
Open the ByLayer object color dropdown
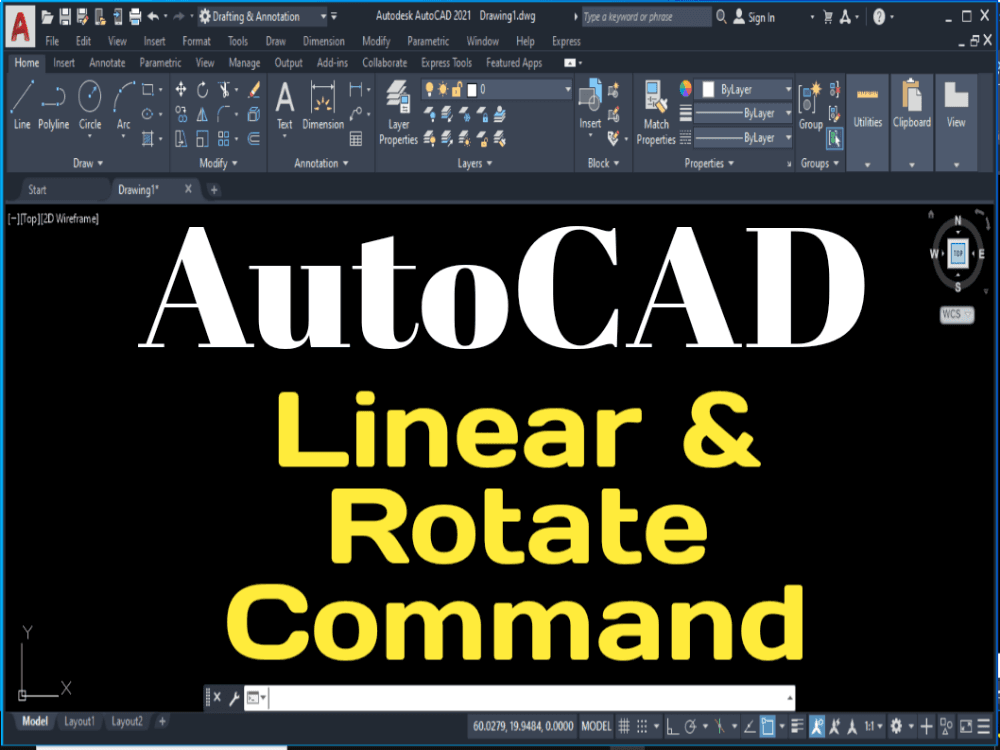pos(744,90)
